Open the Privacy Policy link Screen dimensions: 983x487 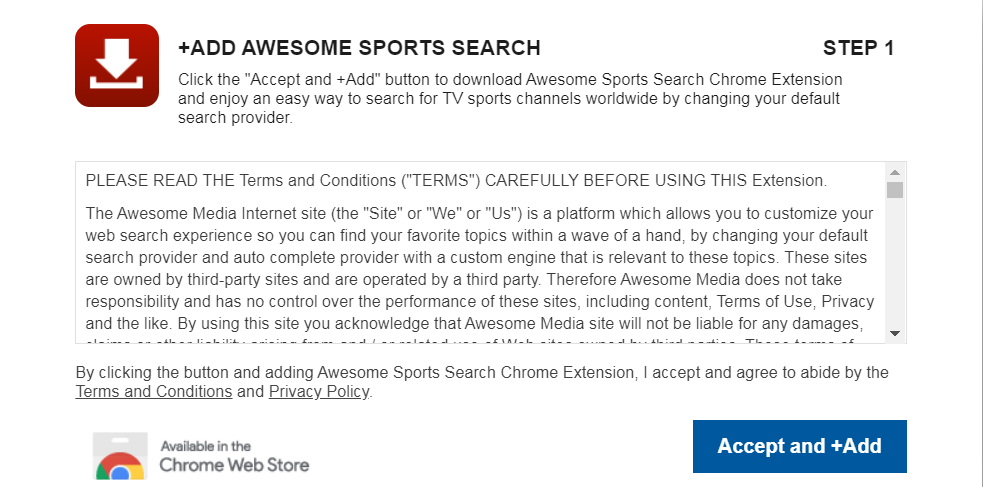point(319,392)
